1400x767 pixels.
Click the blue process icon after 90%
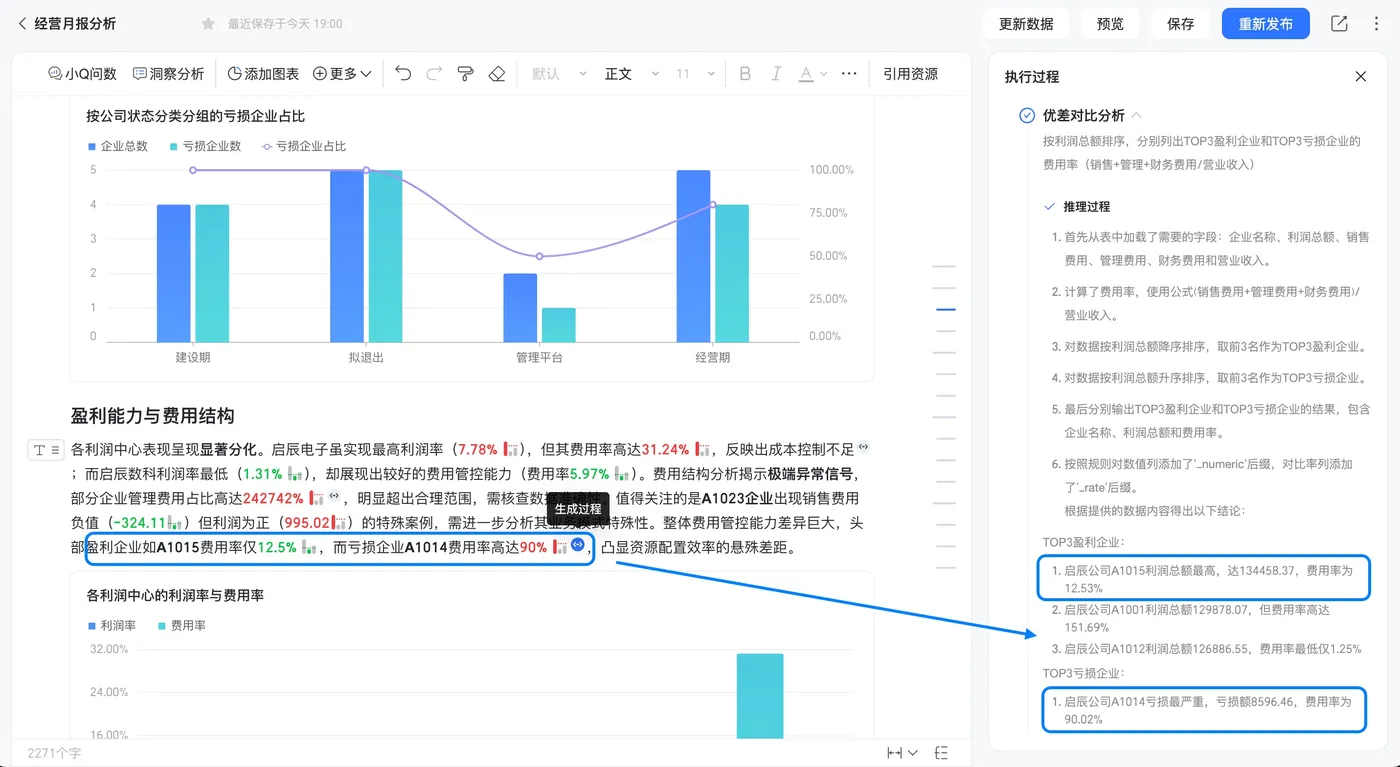(578, 545)
